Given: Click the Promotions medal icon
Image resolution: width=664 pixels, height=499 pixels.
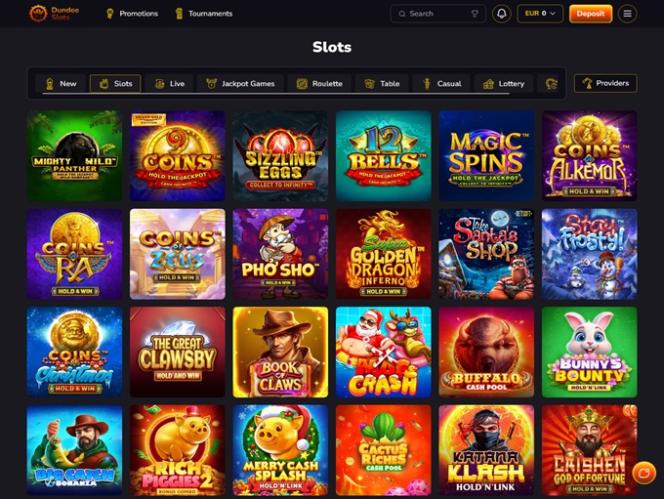Looking at the screenshot, I should pos(110,14).
